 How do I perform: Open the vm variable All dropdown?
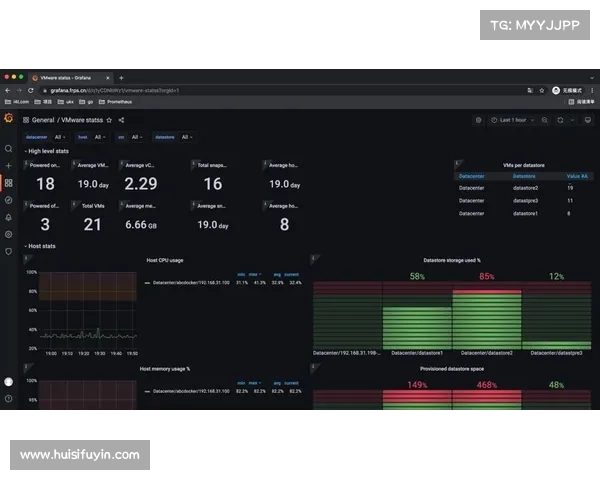point(137,137)
